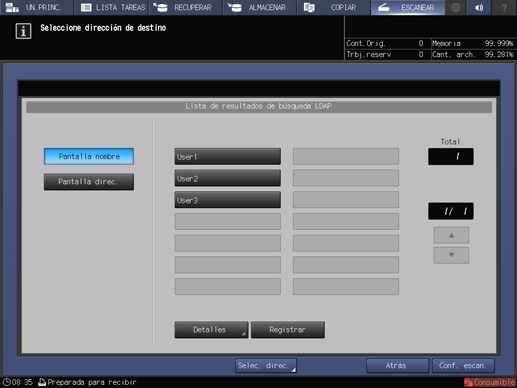The width and height of the screenshot is (517, 388).
Task: Open the UN. PRINC. tab
Action: [x=36, y=7]
